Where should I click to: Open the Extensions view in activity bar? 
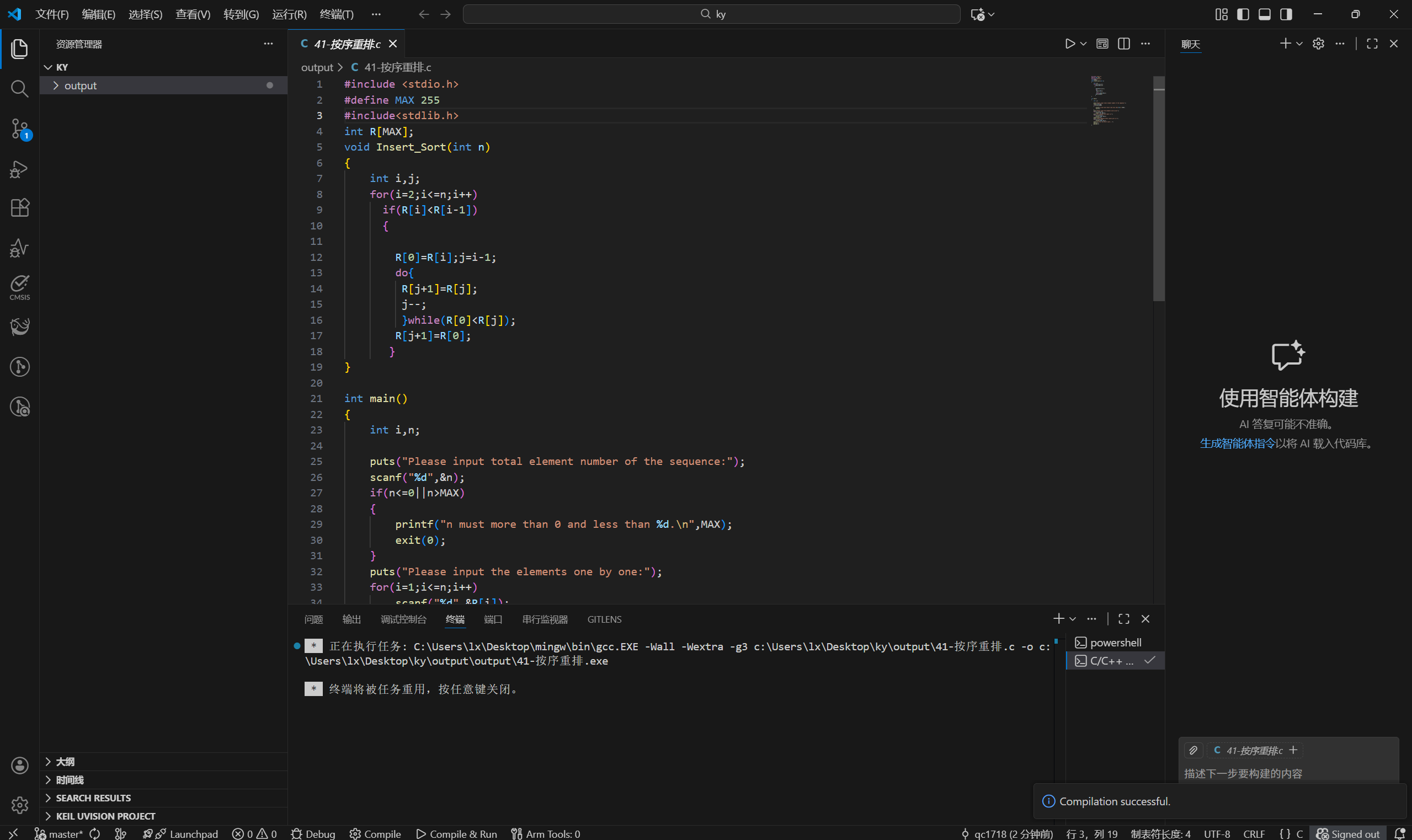point(20,208)
